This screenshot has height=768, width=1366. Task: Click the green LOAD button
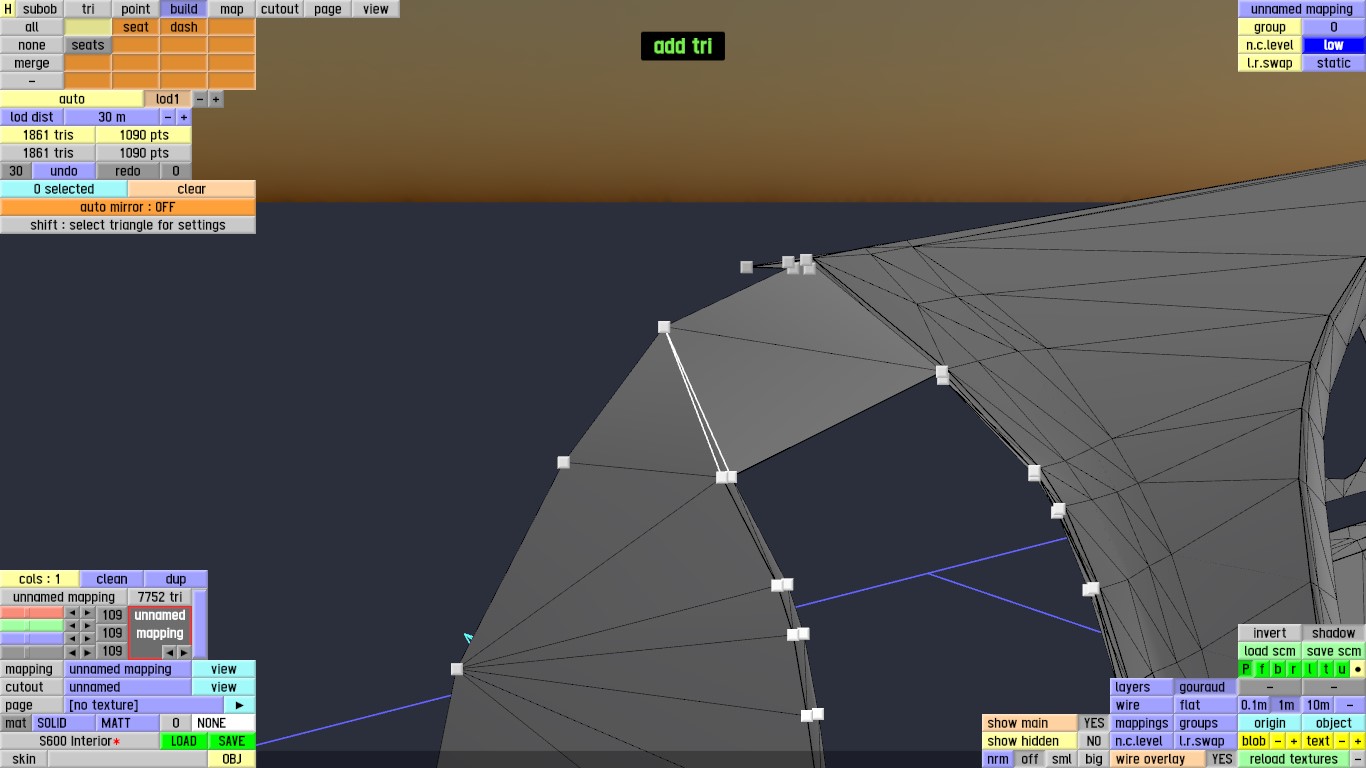coord(184,741)
